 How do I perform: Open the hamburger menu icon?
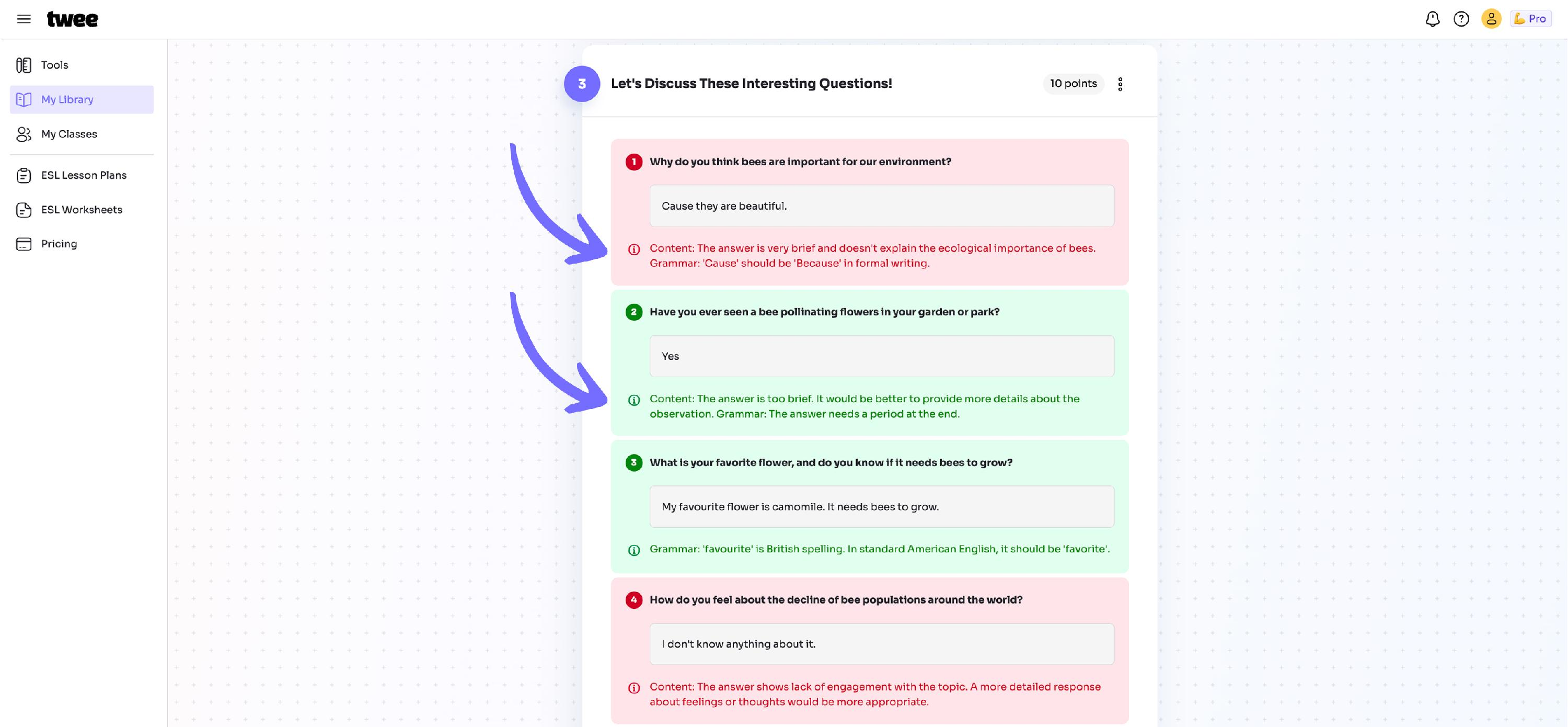coord(24,19)
